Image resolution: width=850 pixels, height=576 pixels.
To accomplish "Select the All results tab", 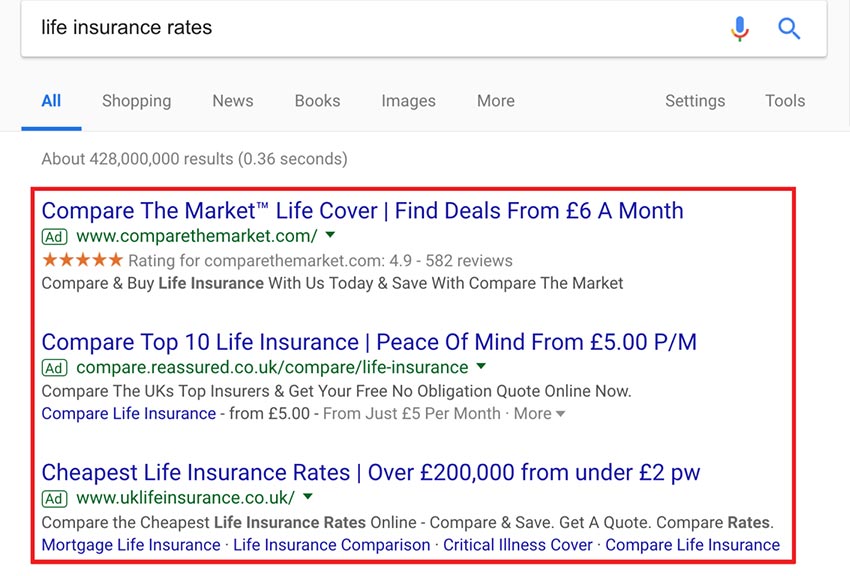I will [51, 101].
